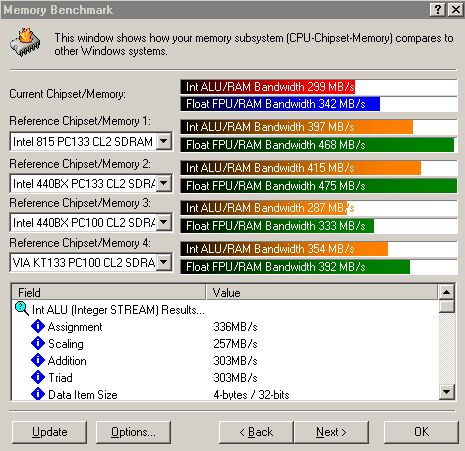Confirm with the OK button
The width and height of the screenshot is (465, 451).
421,432
